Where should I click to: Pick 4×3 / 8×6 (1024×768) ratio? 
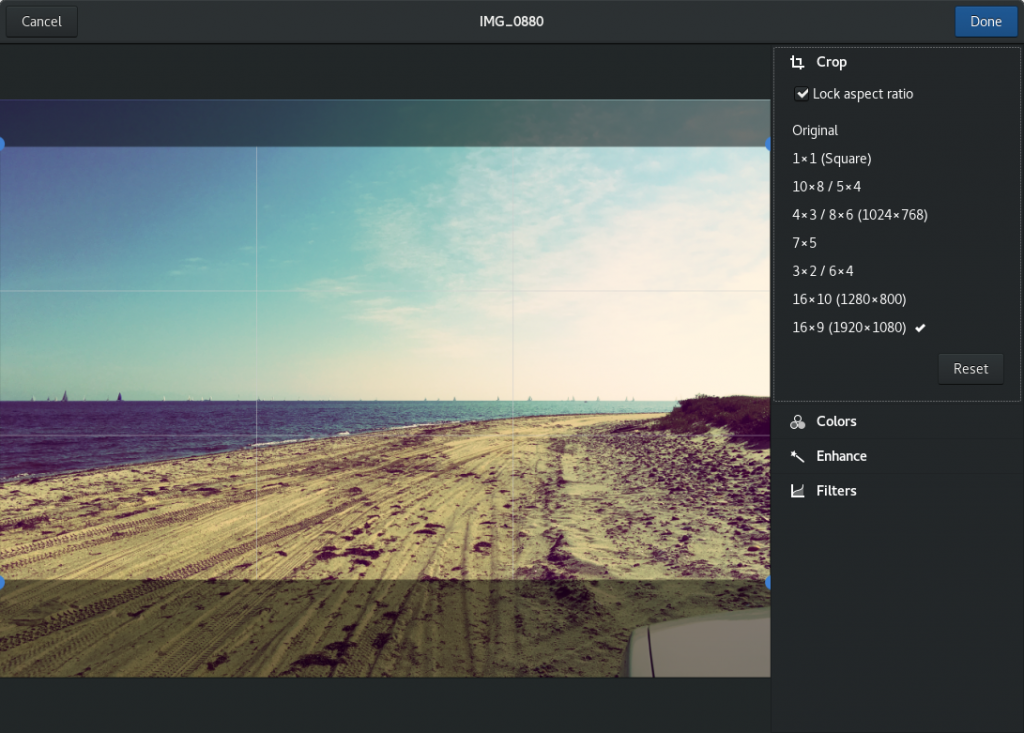point(859,215)
